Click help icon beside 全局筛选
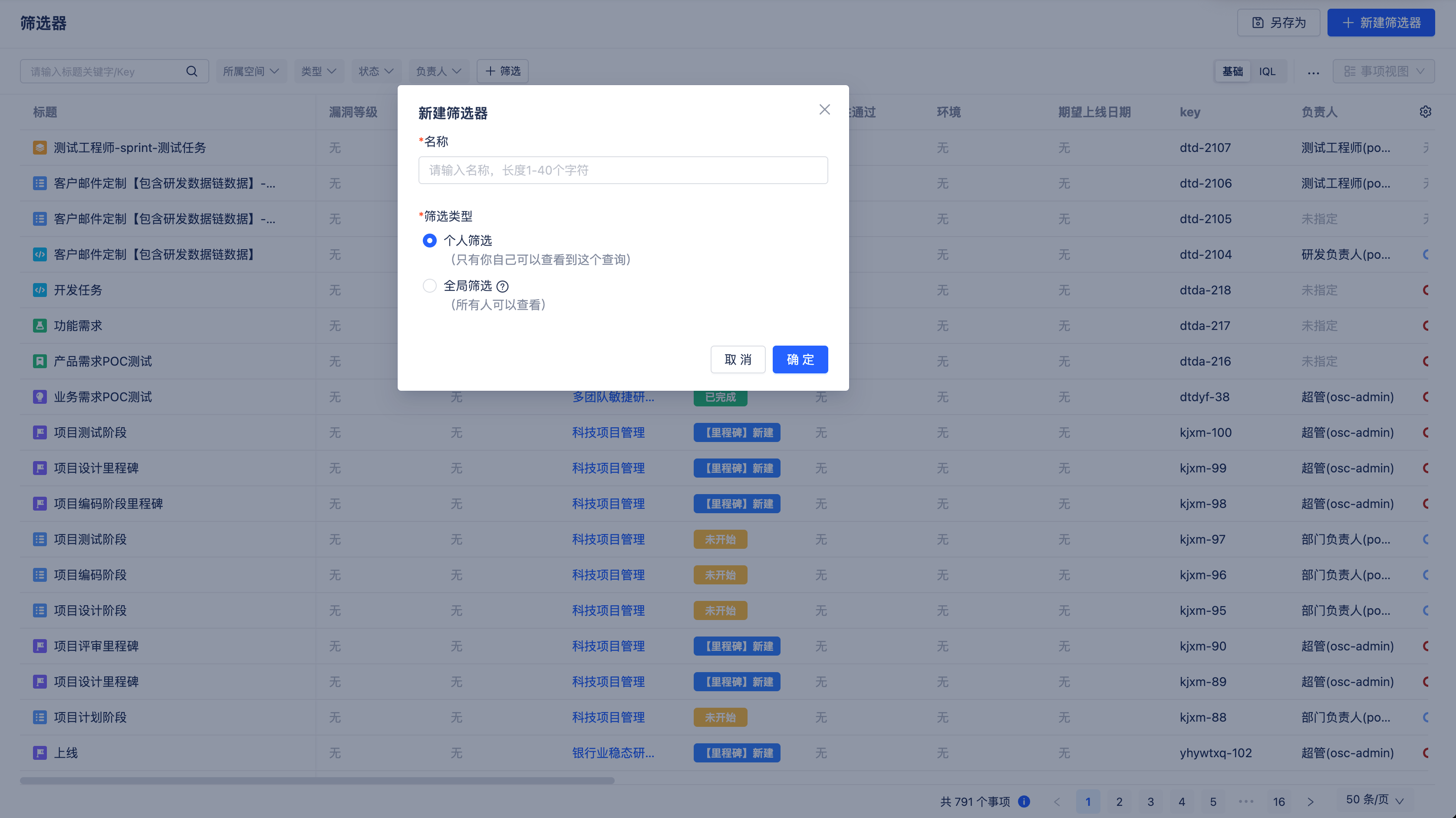The image size is (1456, 818). pos(502,286)
